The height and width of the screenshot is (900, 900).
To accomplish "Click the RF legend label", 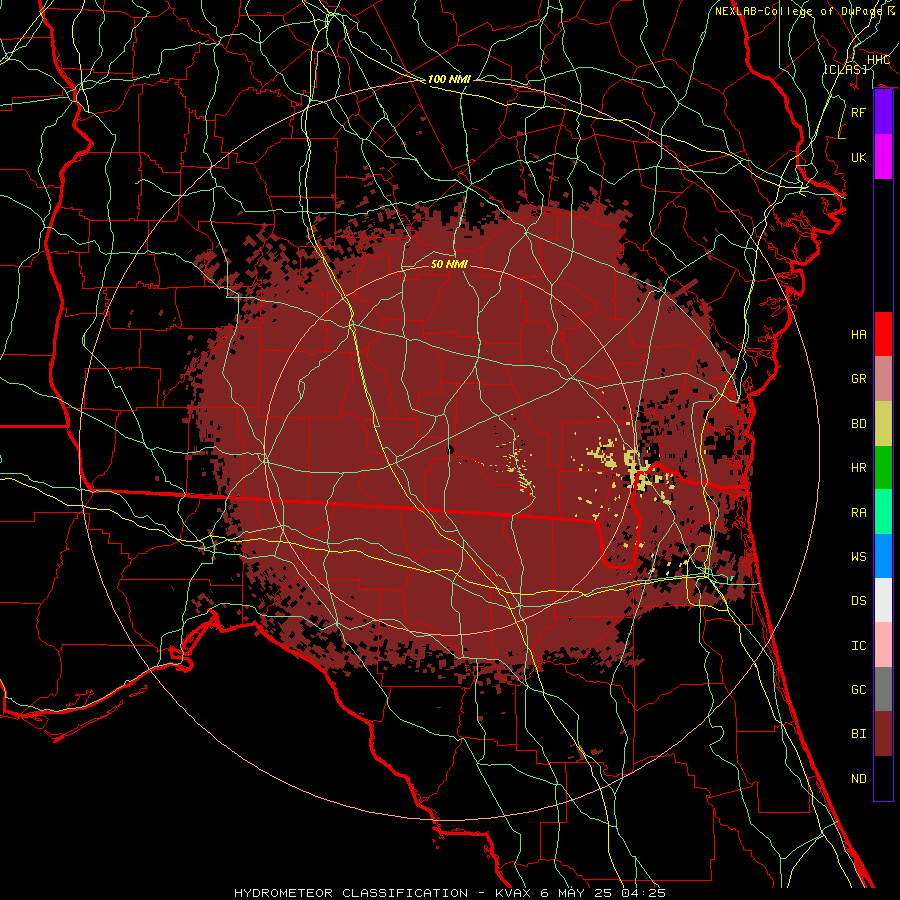I will (x=859, y=112).
